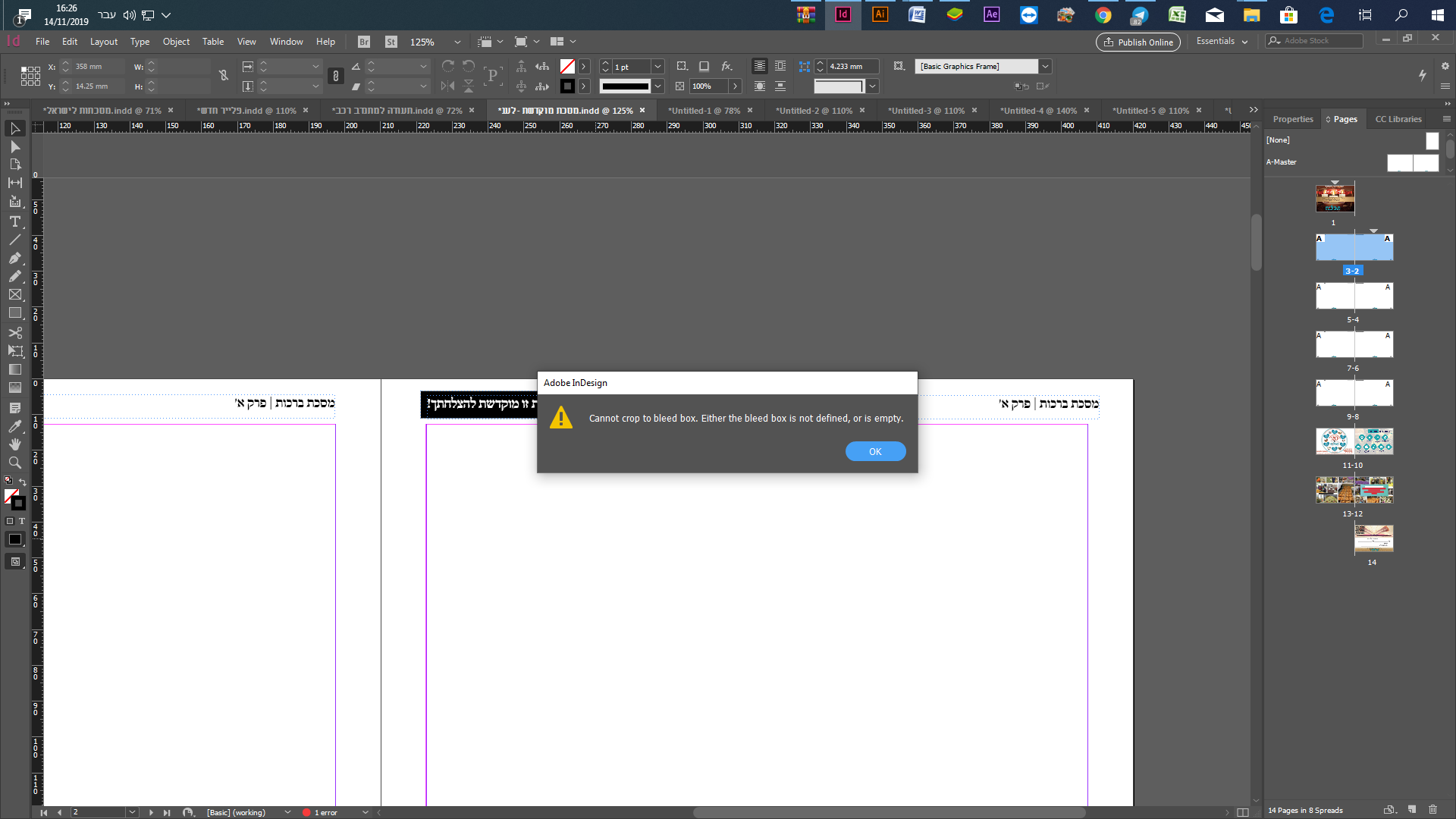Select the Type tool
Screen dimensions: 1456x819
14,221
